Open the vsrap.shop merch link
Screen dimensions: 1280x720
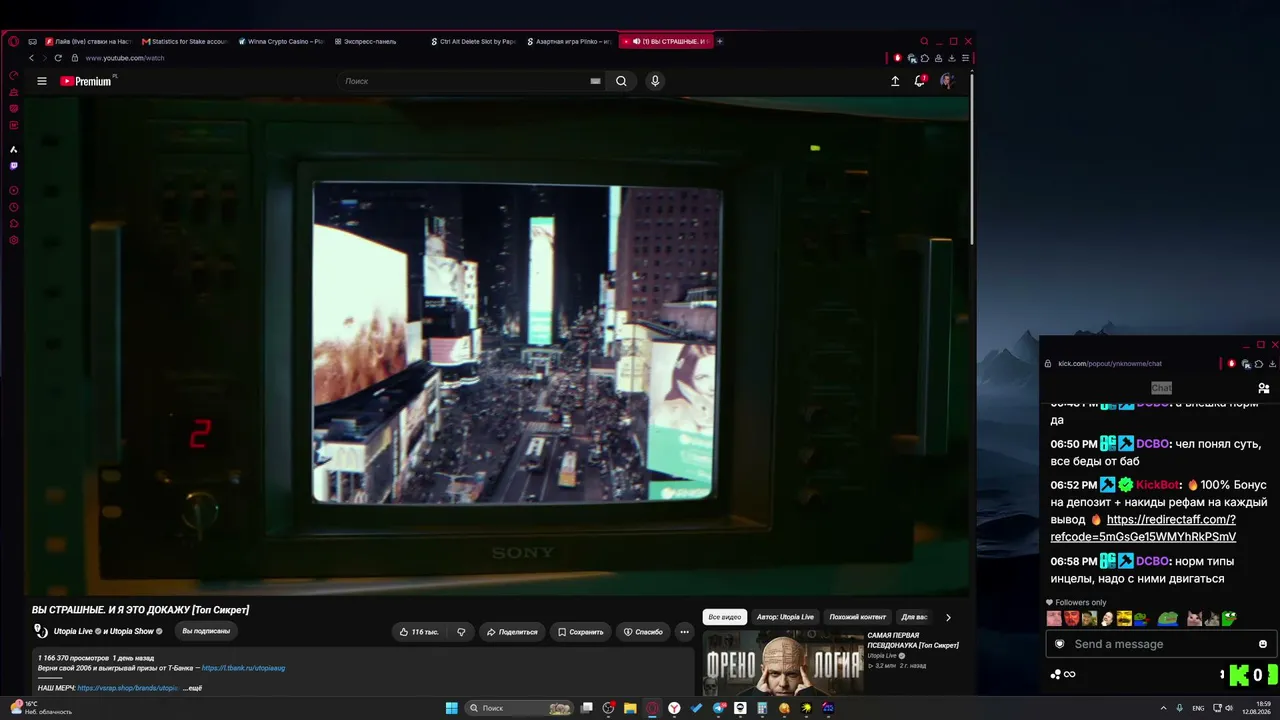pyautogui.click(x=128, y=688)
